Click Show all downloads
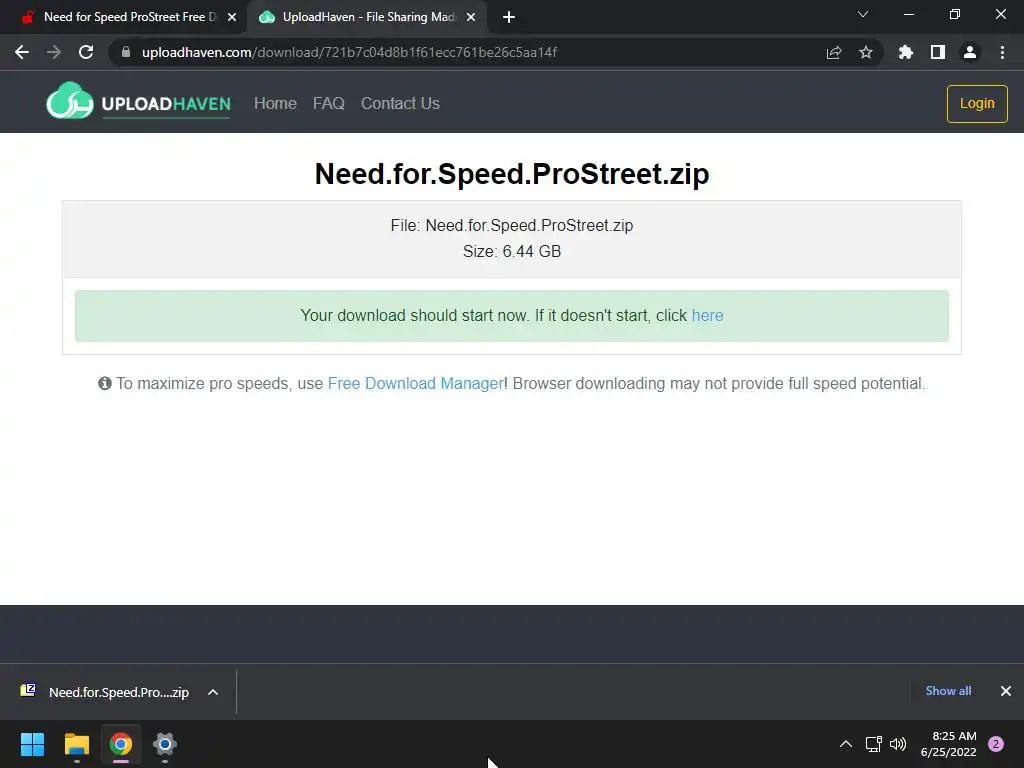The width and height of the screenshot is (1024, 768). point(948,691)
